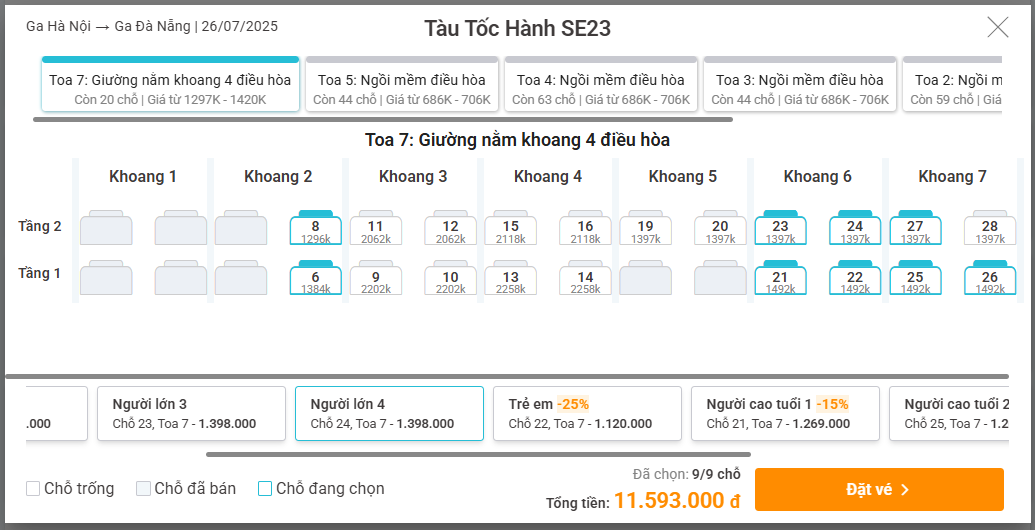Click the Đặt vé button
Screen dimensions: 1035x530
point(879,489)
